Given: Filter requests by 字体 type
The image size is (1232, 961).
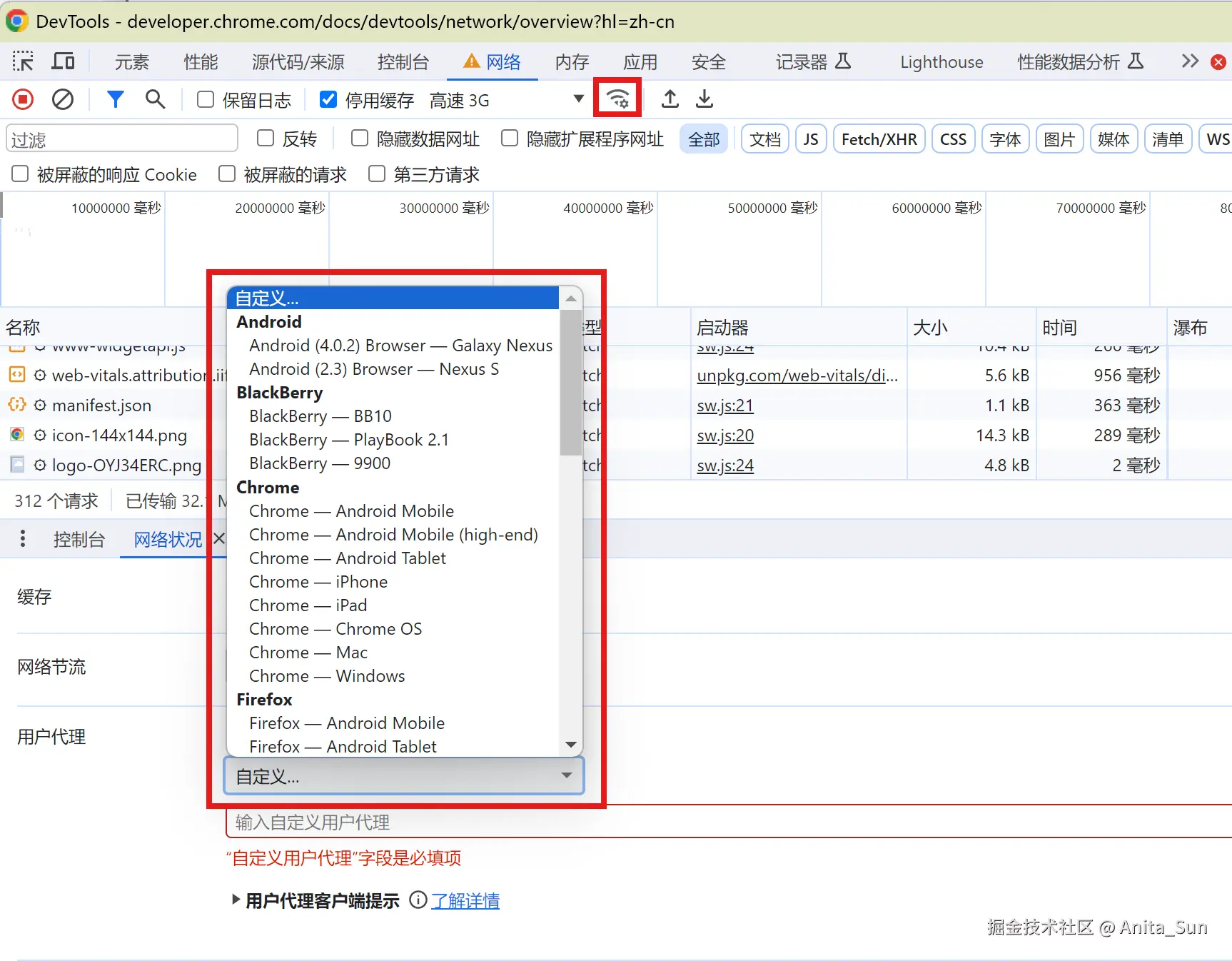Looking at the screenshot, I should coord(1005,139).
